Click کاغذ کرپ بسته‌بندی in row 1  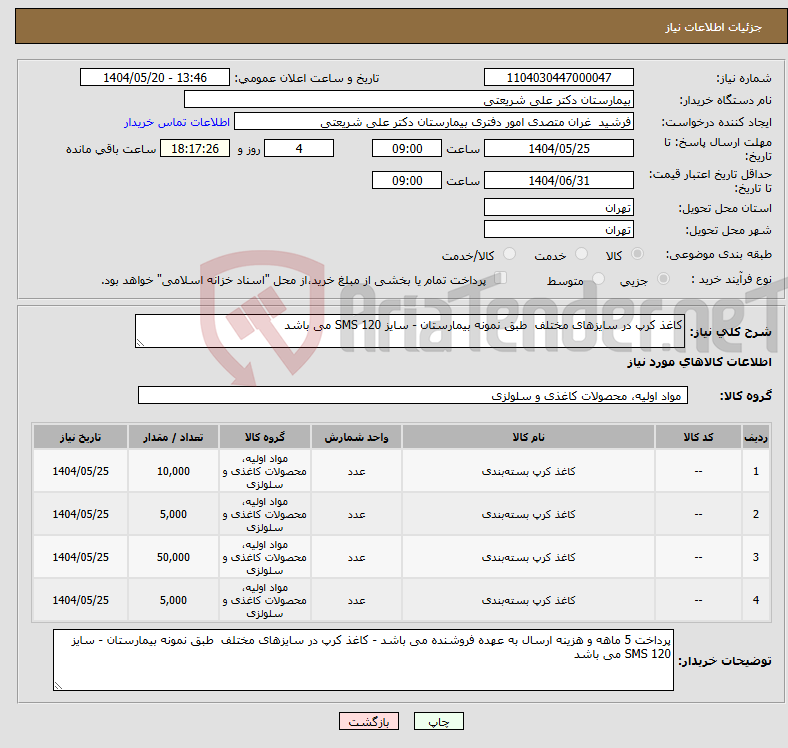coord(528,471)
